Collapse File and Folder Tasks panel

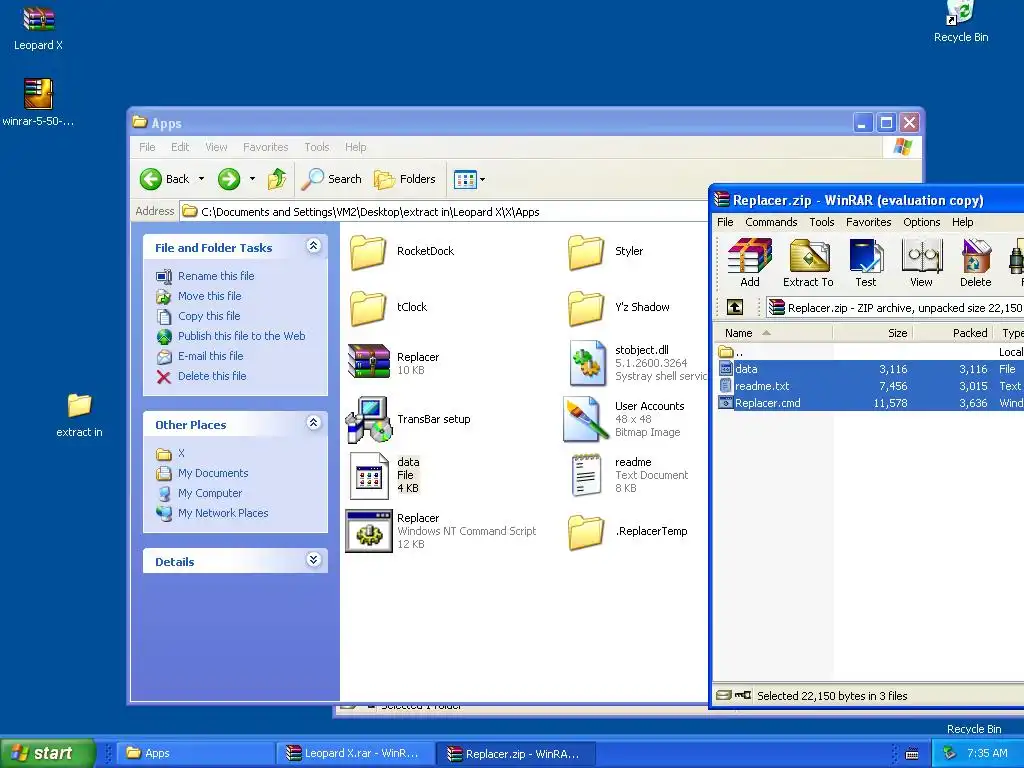[x=313, y=246]
